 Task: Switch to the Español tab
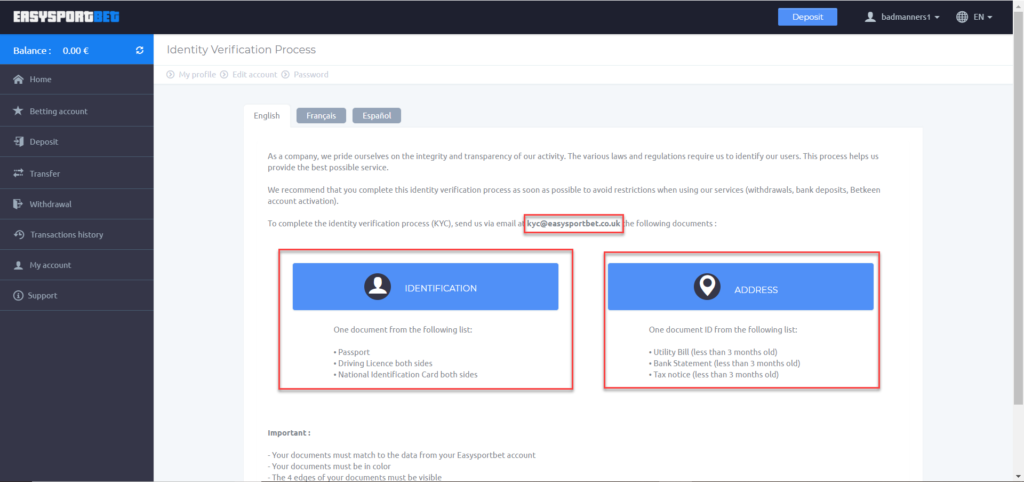(x=377, y=116)
